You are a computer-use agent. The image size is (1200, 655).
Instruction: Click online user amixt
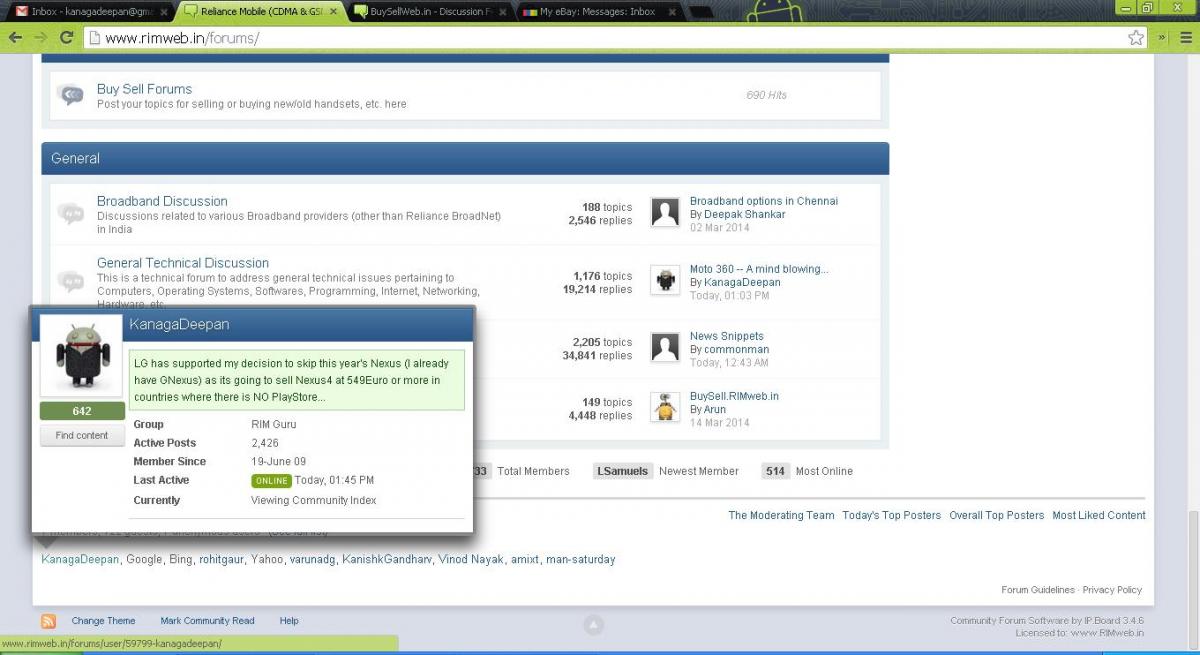click(x=525, y=559)
